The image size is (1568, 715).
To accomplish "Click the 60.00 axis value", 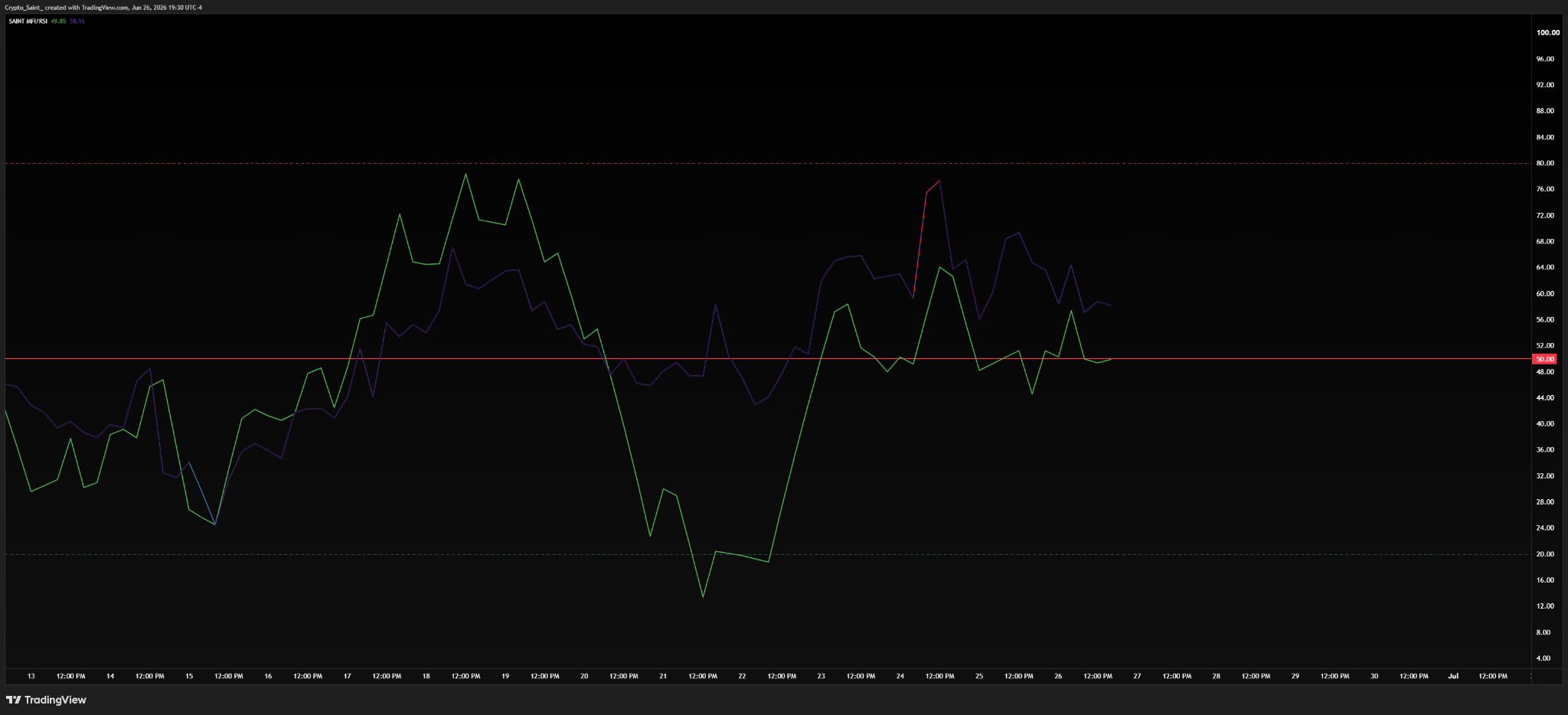I will tap(1545, 294).
